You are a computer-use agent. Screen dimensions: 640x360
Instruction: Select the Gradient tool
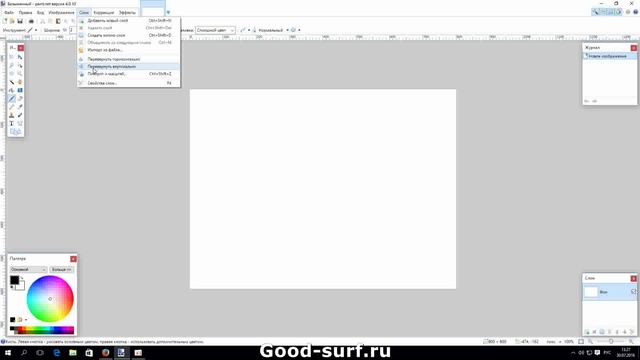pos(20,90)
